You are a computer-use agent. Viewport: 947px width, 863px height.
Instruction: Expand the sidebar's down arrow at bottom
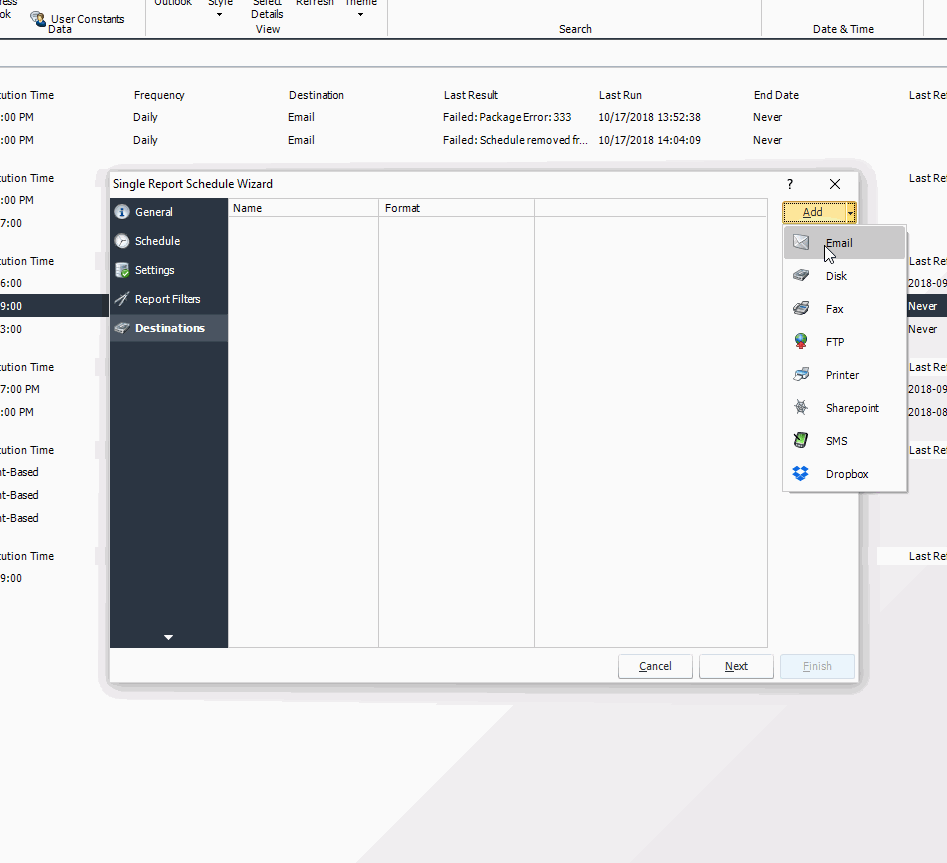point(168,637)
